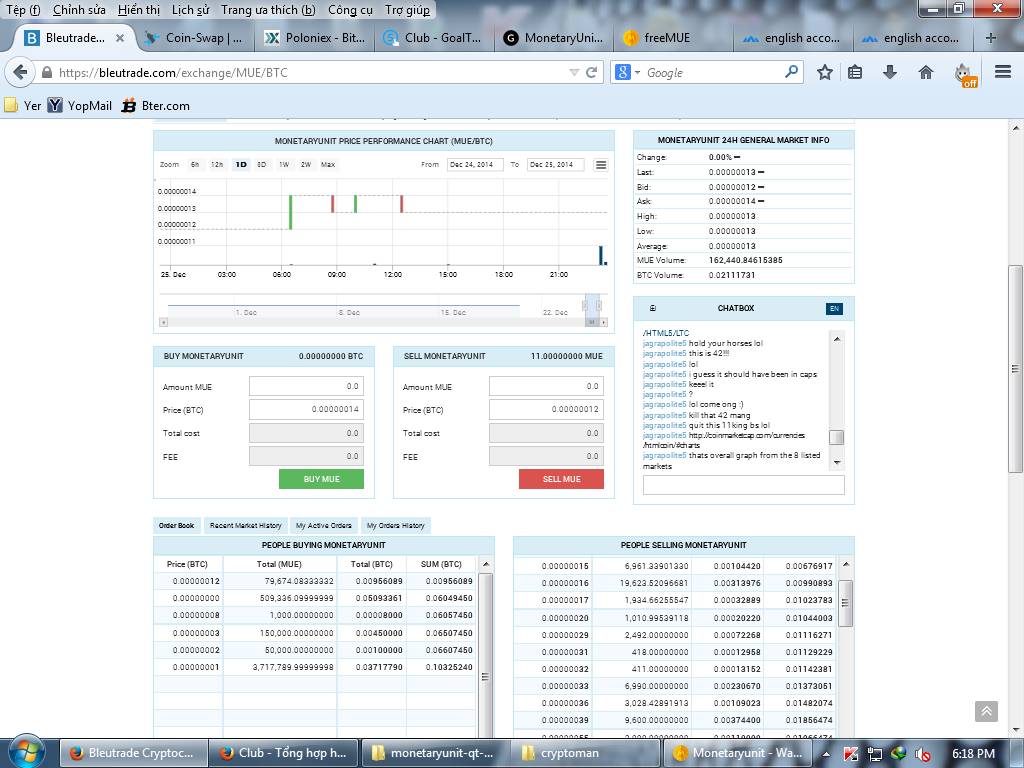Viewport: 1024px width, 768px height.
Task: Click the chart navigator range handle
Action: 592,306
